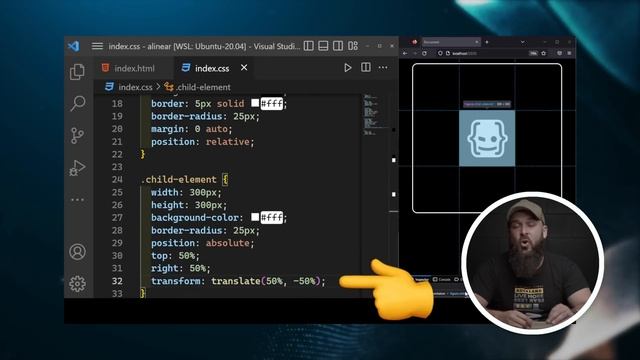Click the smiley child element in browser page

[x=487, y=138]
